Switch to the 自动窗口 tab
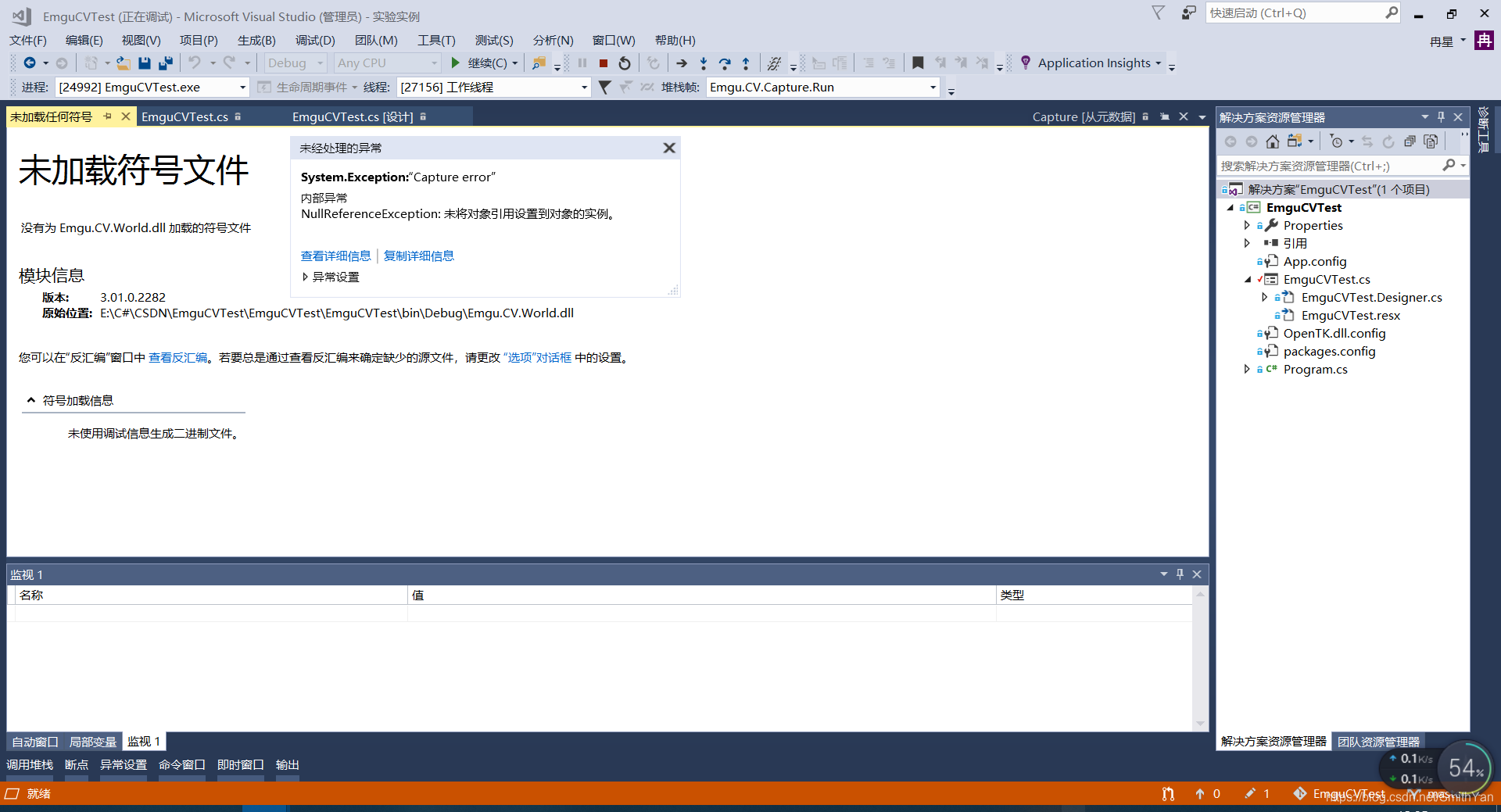Viewport: 1501px width, 812px height. tap(35, 742)
